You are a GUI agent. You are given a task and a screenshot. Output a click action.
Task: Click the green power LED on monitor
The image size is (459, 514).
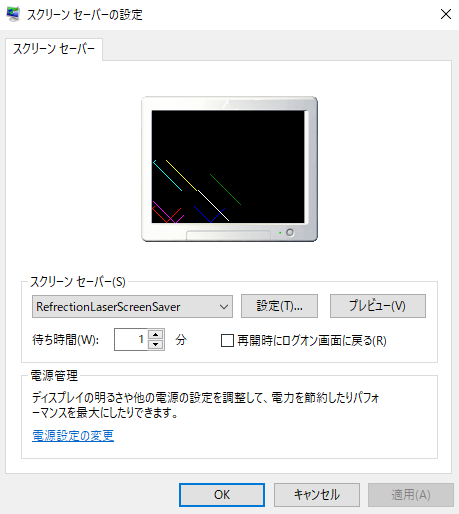[280, 233]
